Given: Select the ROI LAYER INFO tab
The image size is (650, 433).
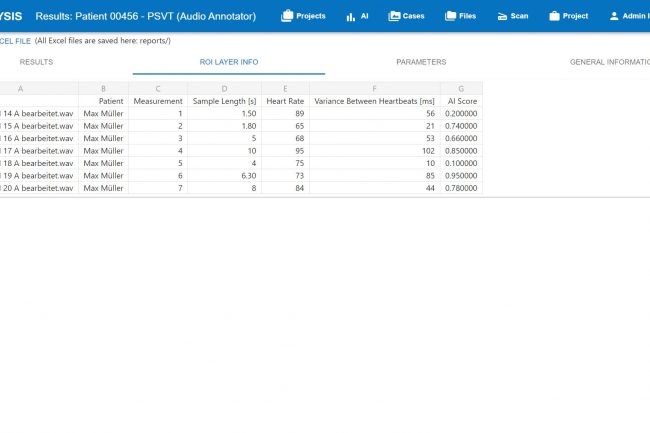Looking at the screenshot, I should point(229,62).
